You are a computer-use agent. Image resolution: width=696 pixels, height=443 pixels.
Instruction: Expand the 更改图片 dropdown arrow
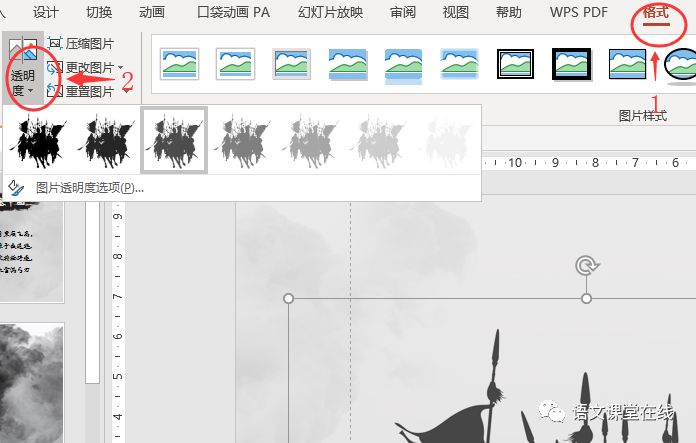pos(121,67)
